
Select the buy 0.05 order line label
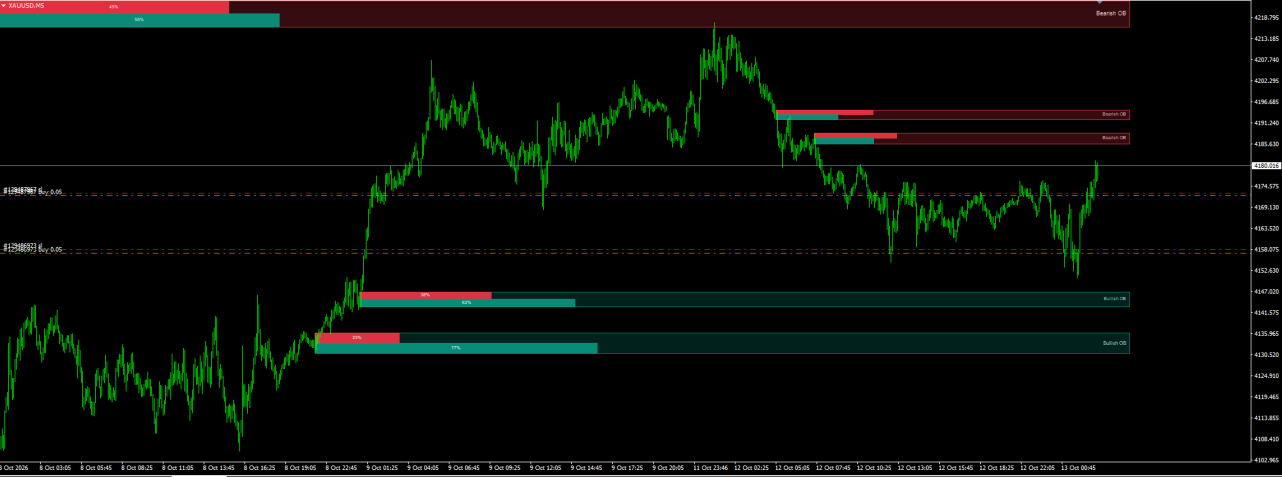[33, 191]
